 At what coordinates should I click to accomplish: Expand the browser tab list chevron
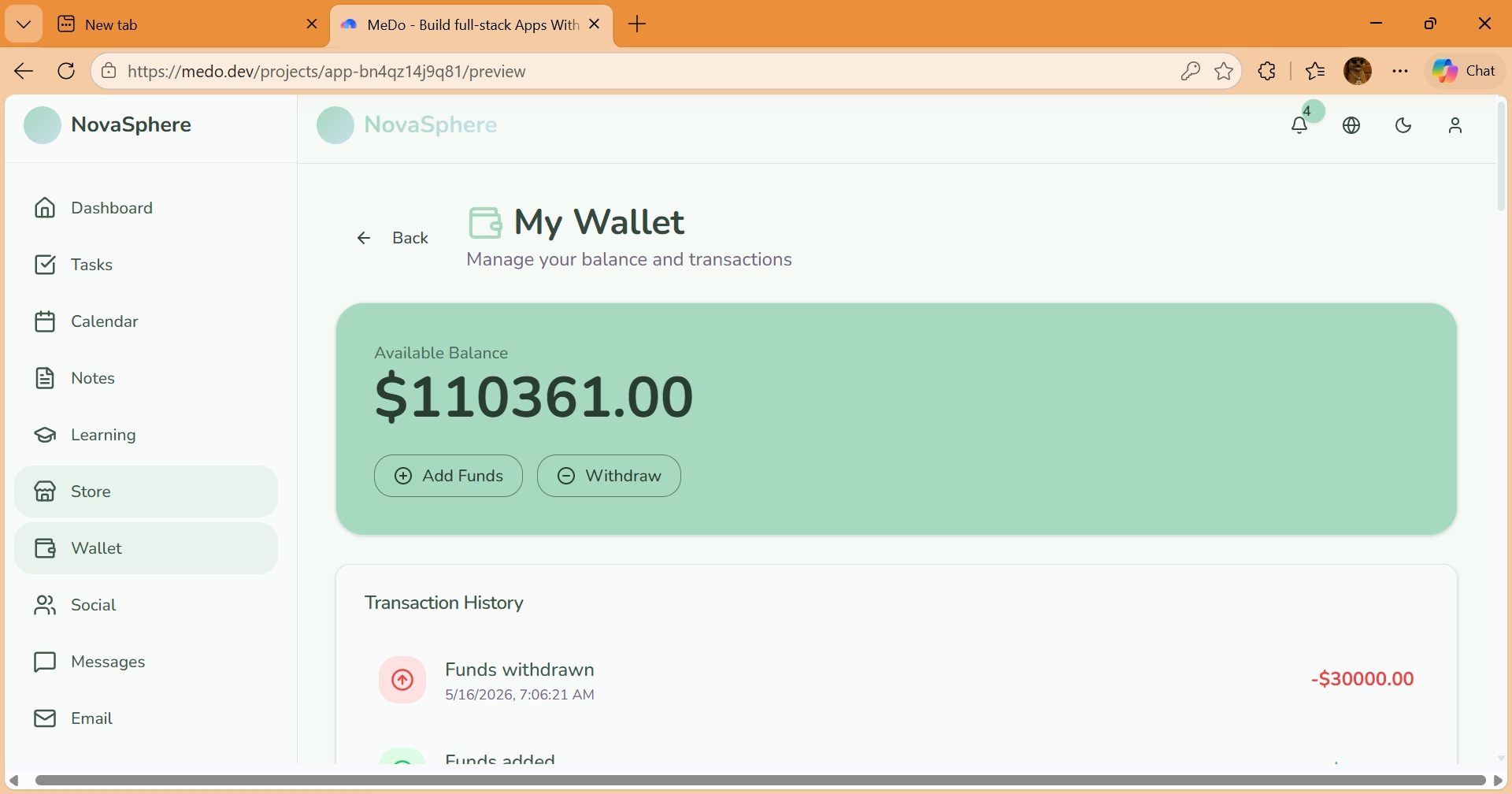click(24, 24)
